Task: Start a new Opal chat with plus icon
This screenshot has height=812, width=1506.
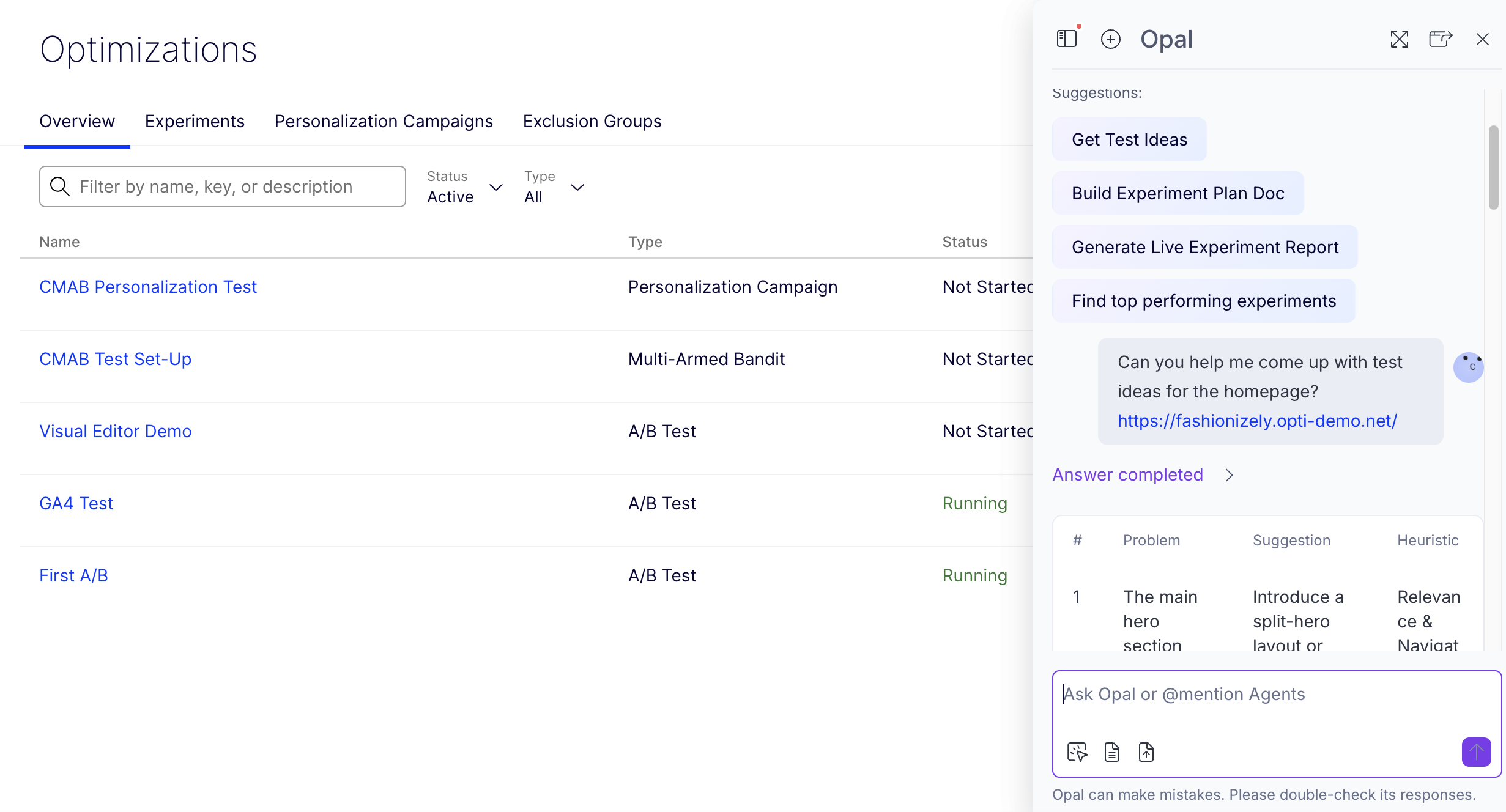Action: (x=1110, y=39)
